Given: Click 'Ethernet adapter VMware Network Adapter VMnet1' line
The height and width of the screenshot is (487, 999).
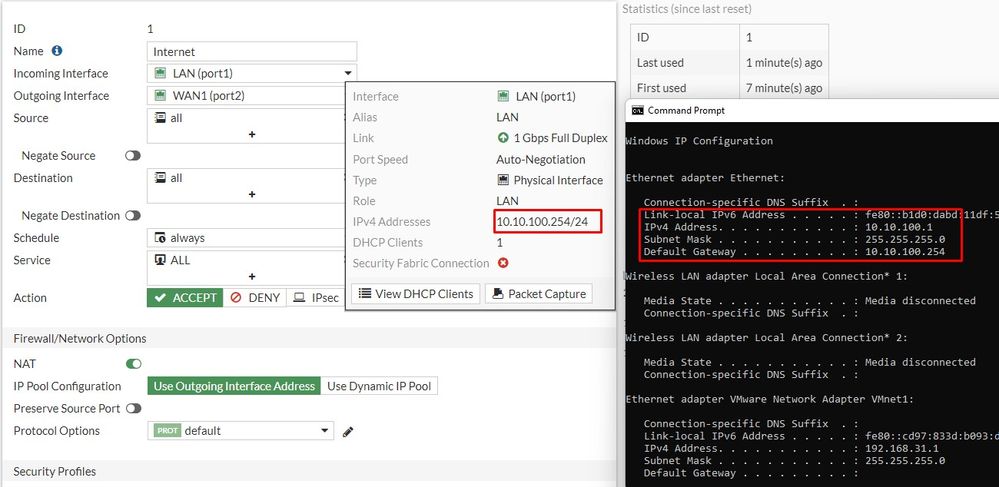Looking at the screenshot, I should (770, 399).
